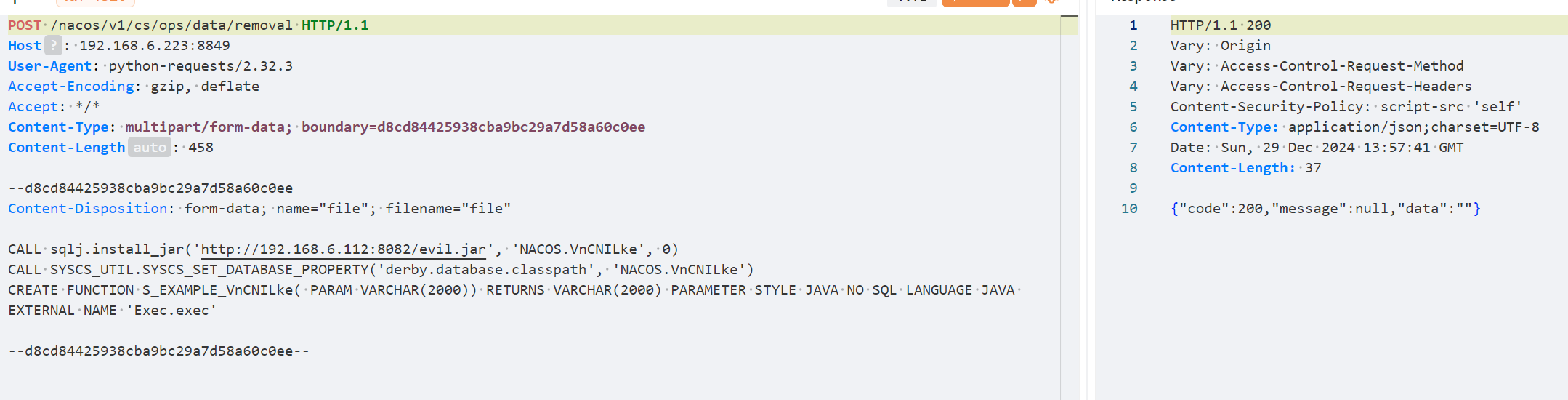This screenshot has width=1568, height=400.
Task: Click the multipart/form-data boundary value
Action: tap(385, 127)
